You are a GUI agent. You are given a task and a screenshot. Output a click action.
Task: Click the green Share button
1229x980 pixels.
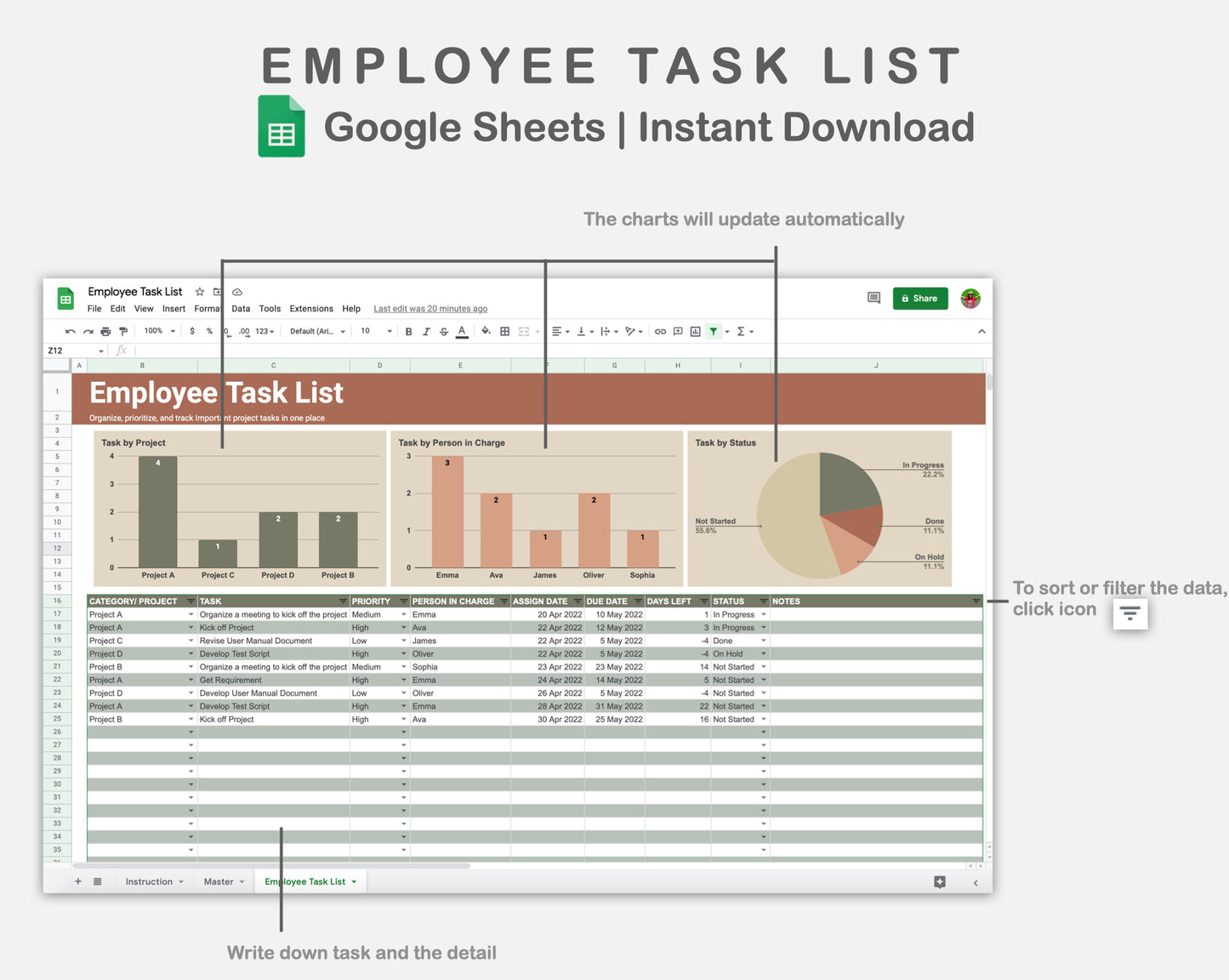click(919, 298)
